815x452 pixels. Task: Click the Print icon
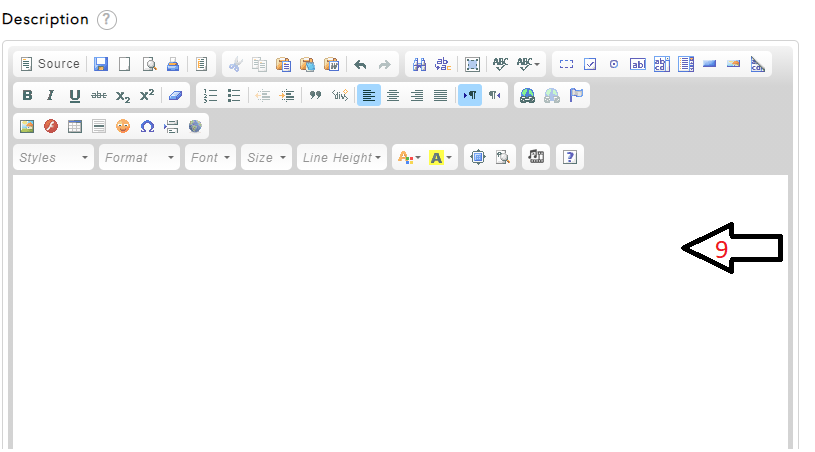(x=173, y=64)
